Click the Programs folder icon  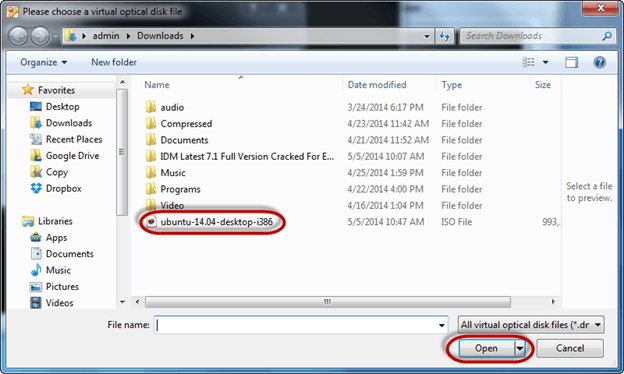click(x=151, y=189)
